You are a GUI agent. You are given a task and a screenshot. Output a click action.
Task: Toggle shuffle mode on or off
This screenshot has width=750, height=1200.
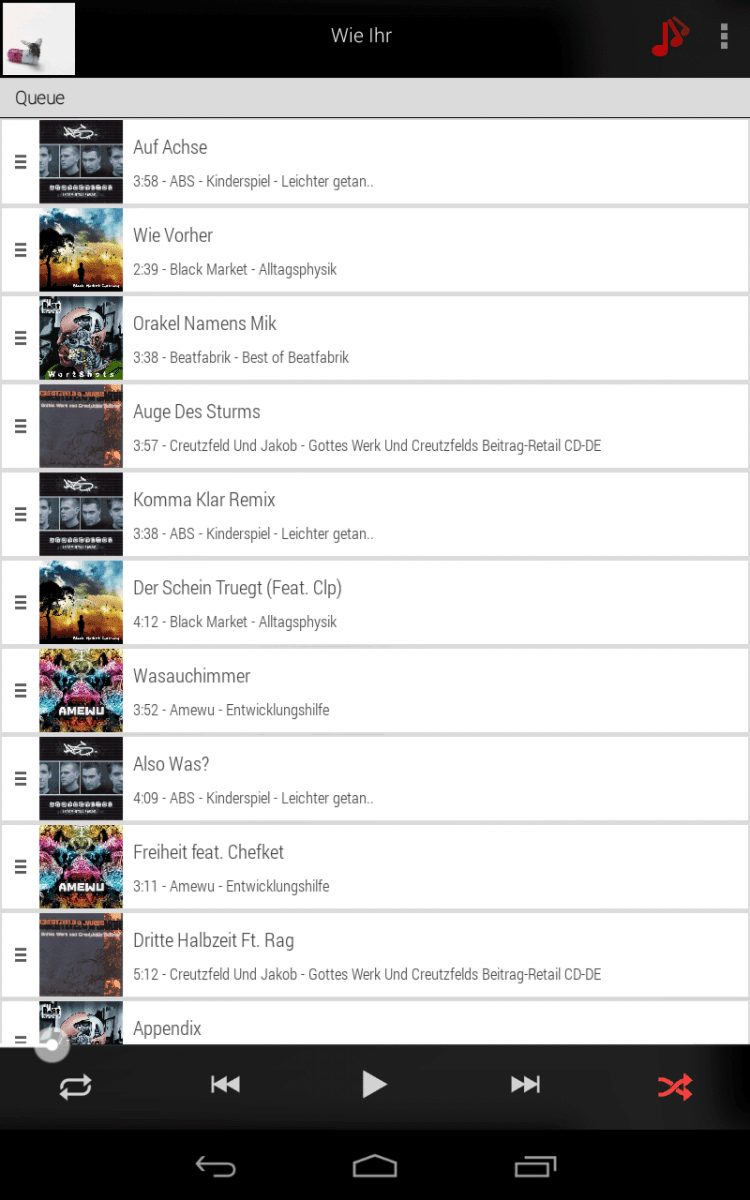point(675,1086)
